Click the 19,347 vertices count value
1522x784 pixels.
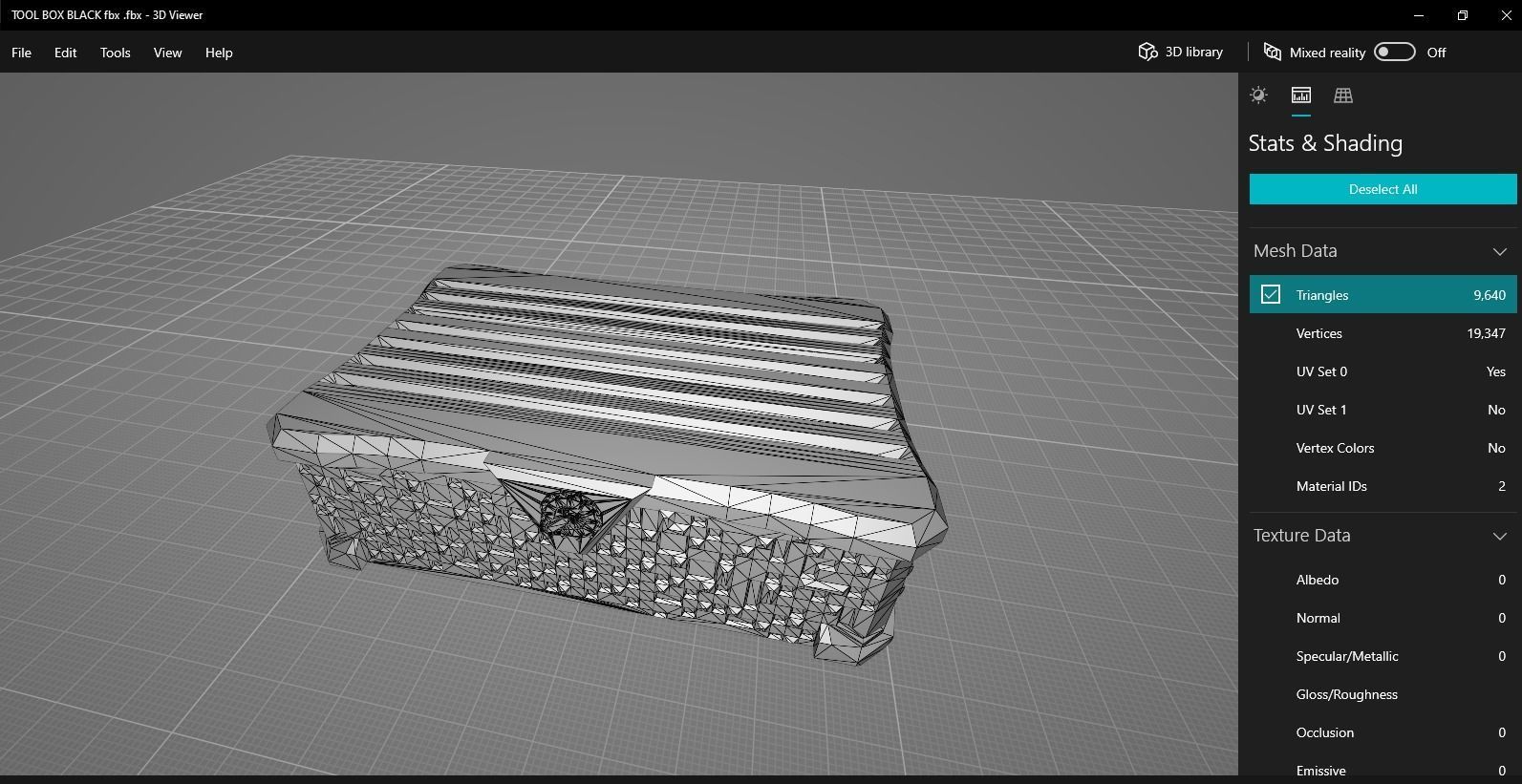(x=1486, y=333)
